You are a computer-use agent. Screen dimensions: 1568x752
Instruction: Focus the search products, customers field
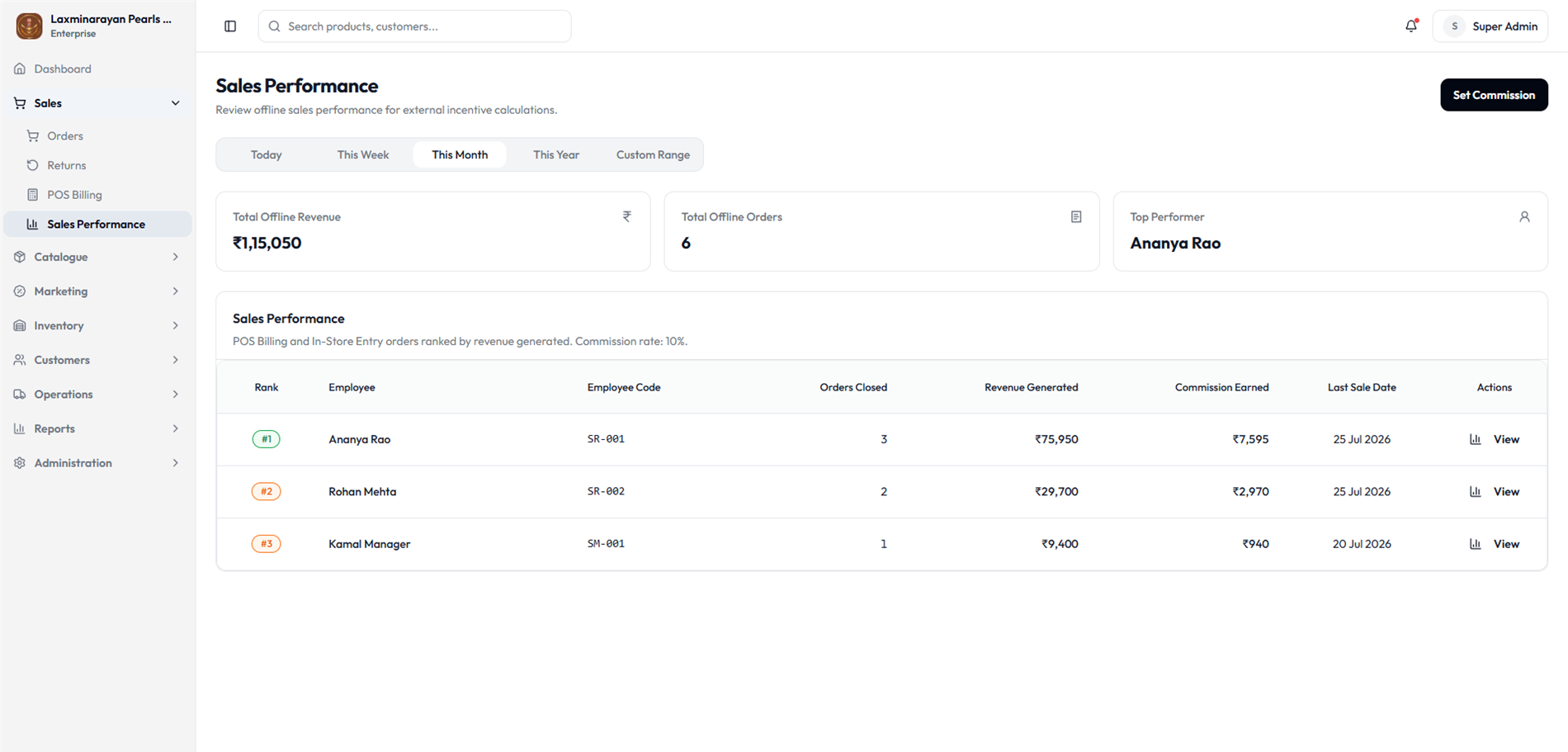414,26
